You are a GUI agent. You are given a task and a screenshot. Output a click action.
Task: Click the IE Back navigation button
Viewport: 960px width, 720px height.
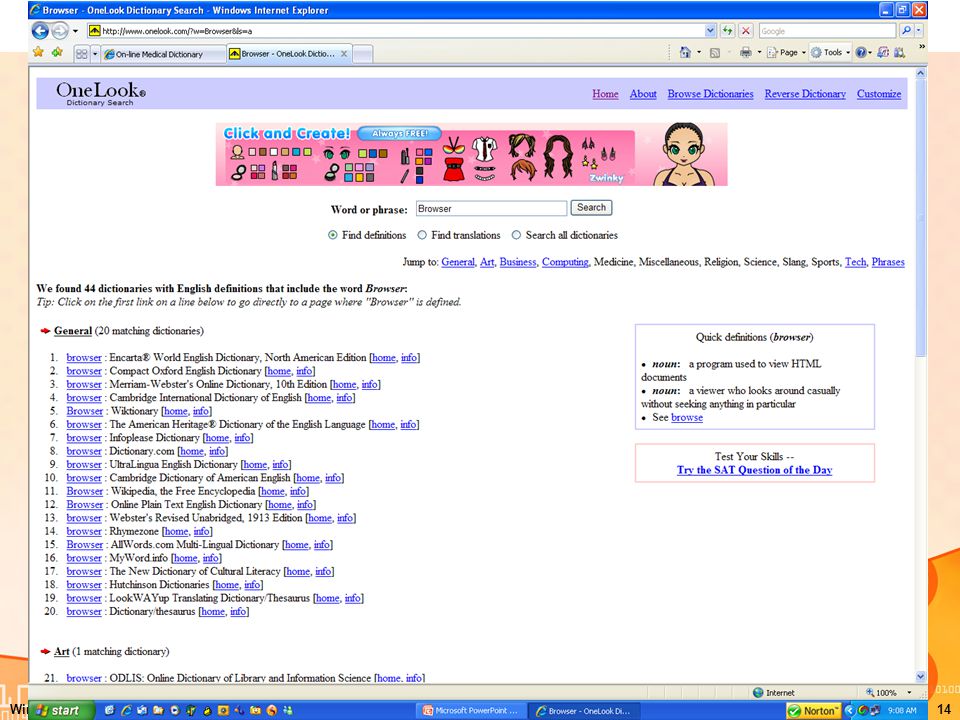[40, 31]
